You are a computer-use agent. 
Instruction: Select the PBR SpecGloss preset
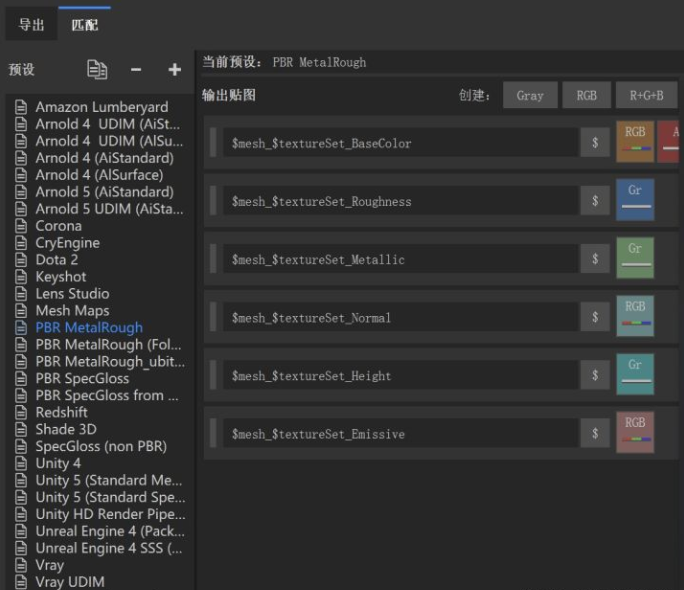click(x=82, y=379)
